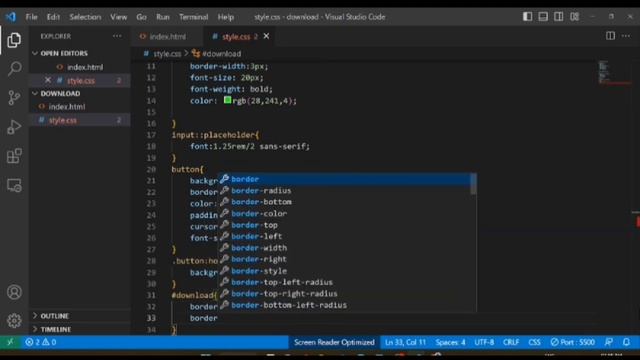Select border-bottom suggestion

click(x=344, y=202)
